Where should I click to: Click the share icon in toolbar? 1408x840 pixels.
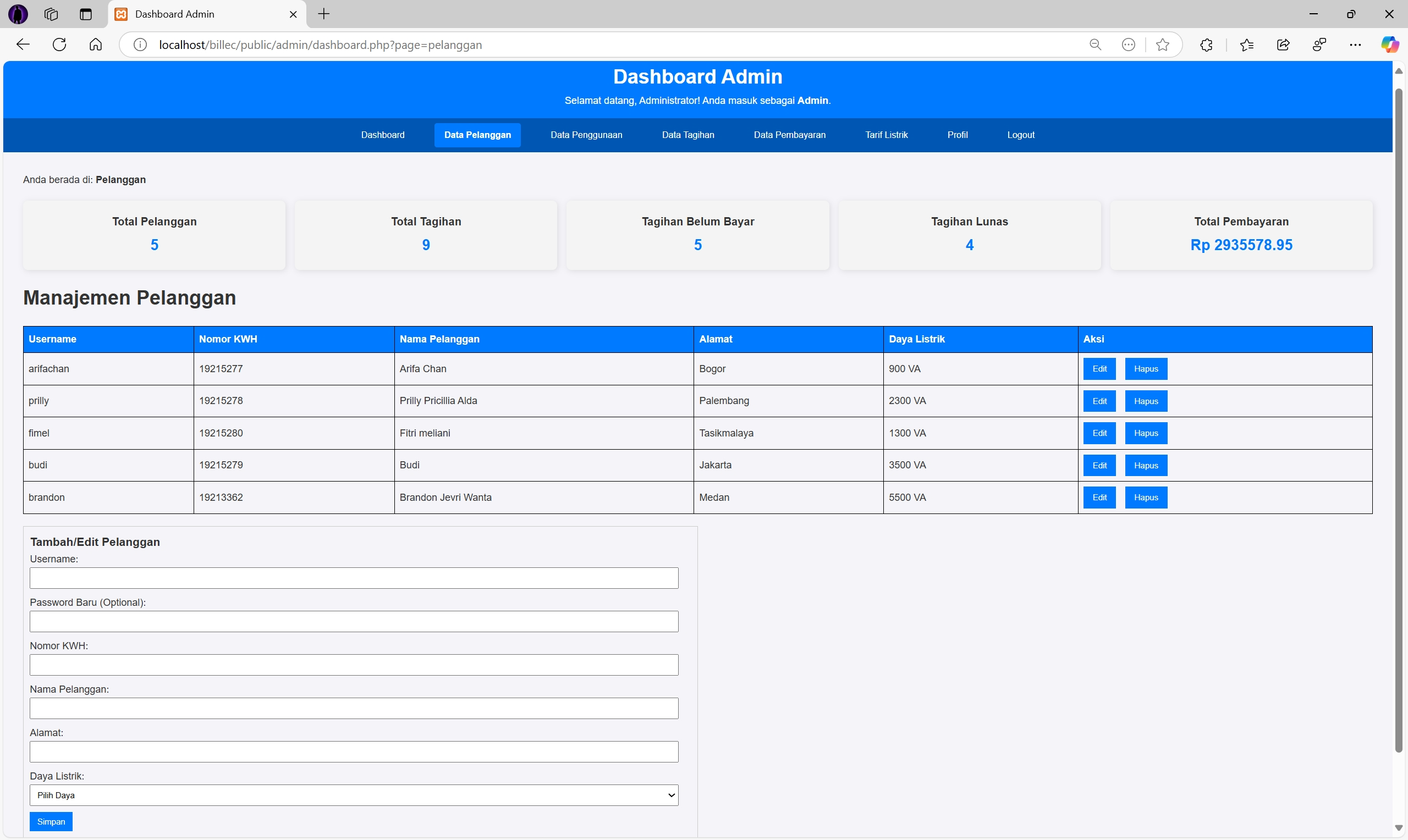[x=1283, y=45]
